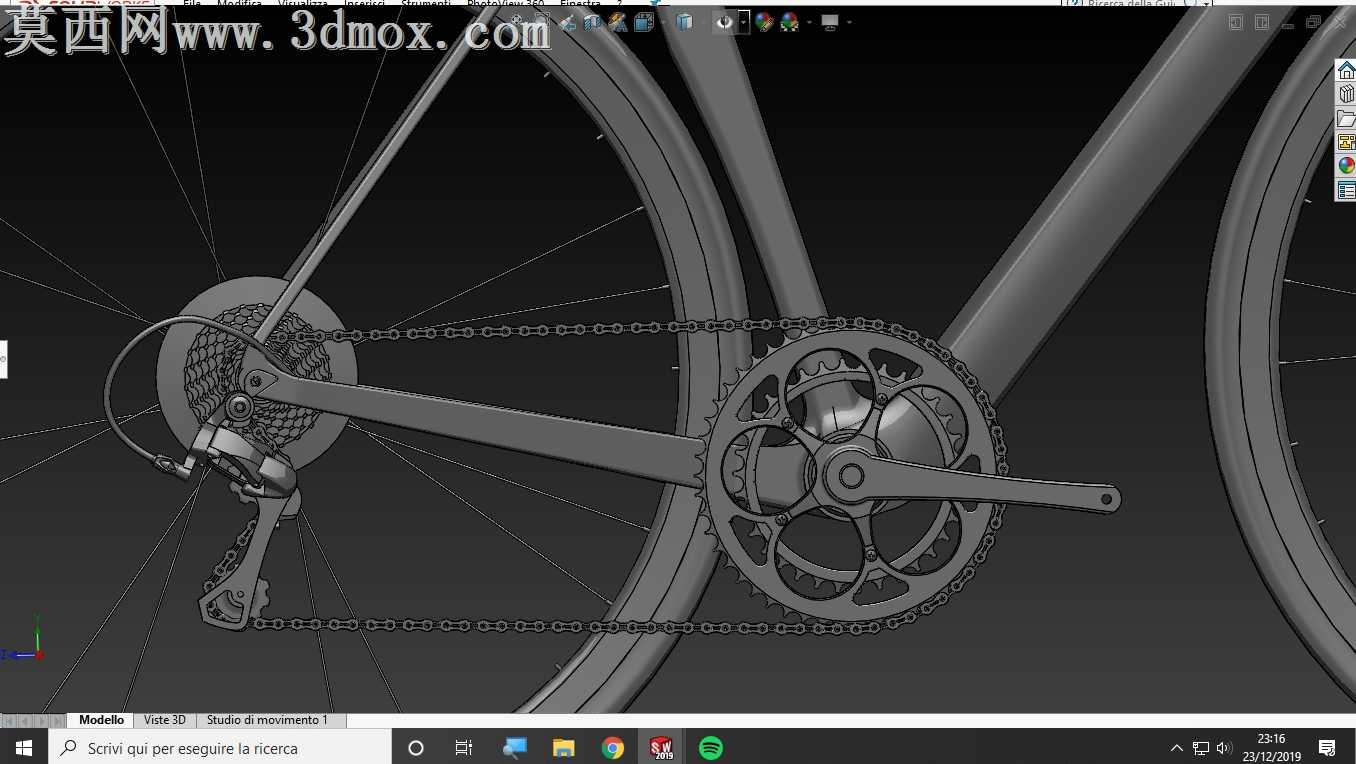Open Cortana circle icon on taskbar
This screenshot has width=1356, height=764.
tap(416, 748)
